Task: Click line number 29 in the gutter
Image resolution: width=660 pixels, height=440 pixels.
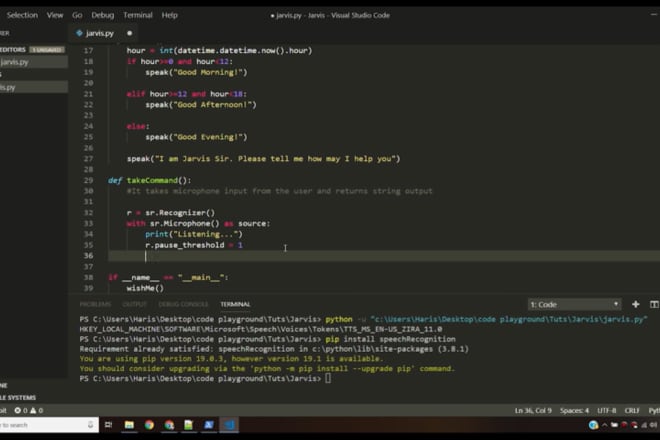Action: (88, 180)
